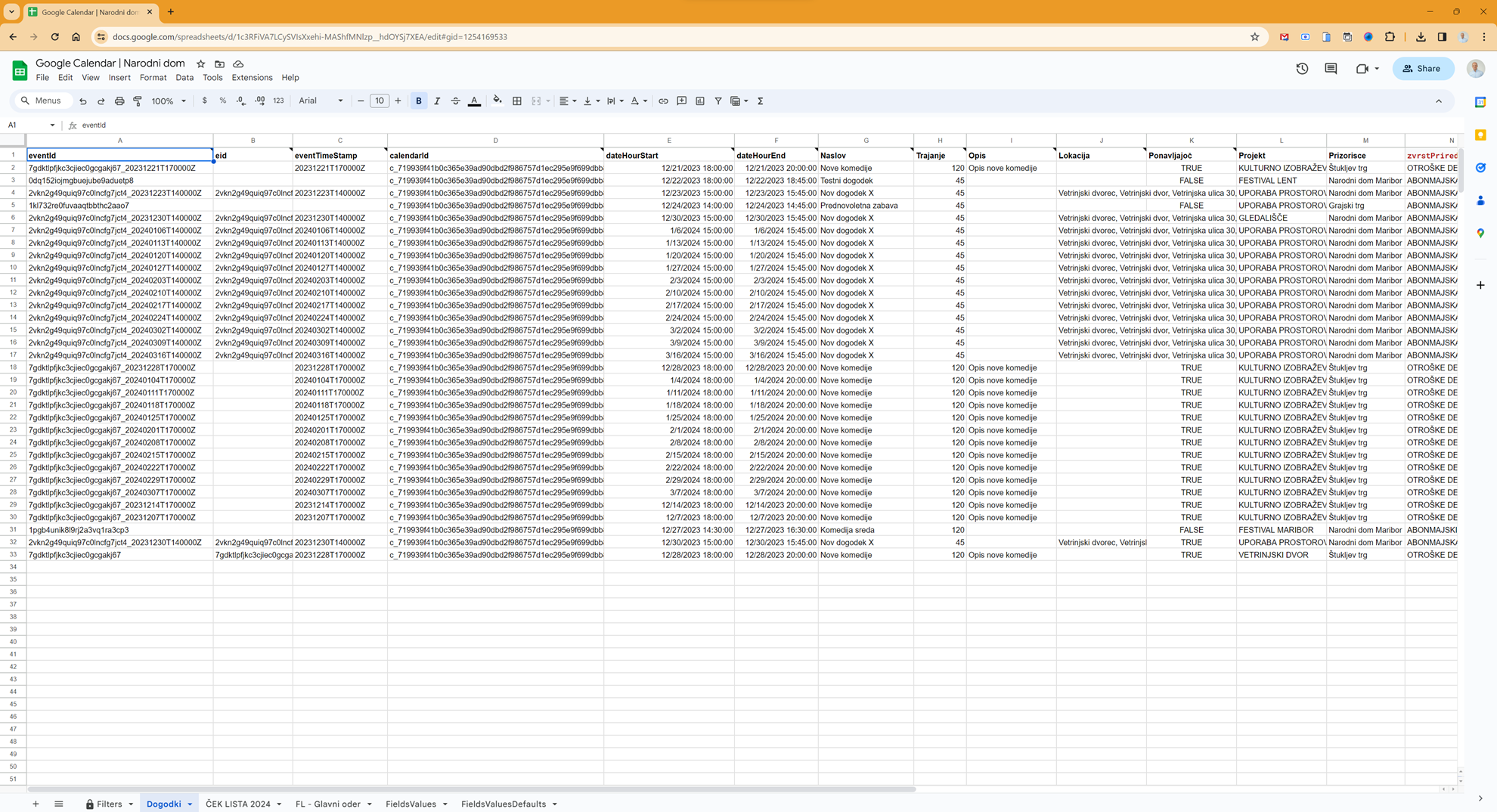Image resolution: width=1497 pixels, height=812 pixels.
Task: Open filter views dropdown
Action: [x=739, y=101]
